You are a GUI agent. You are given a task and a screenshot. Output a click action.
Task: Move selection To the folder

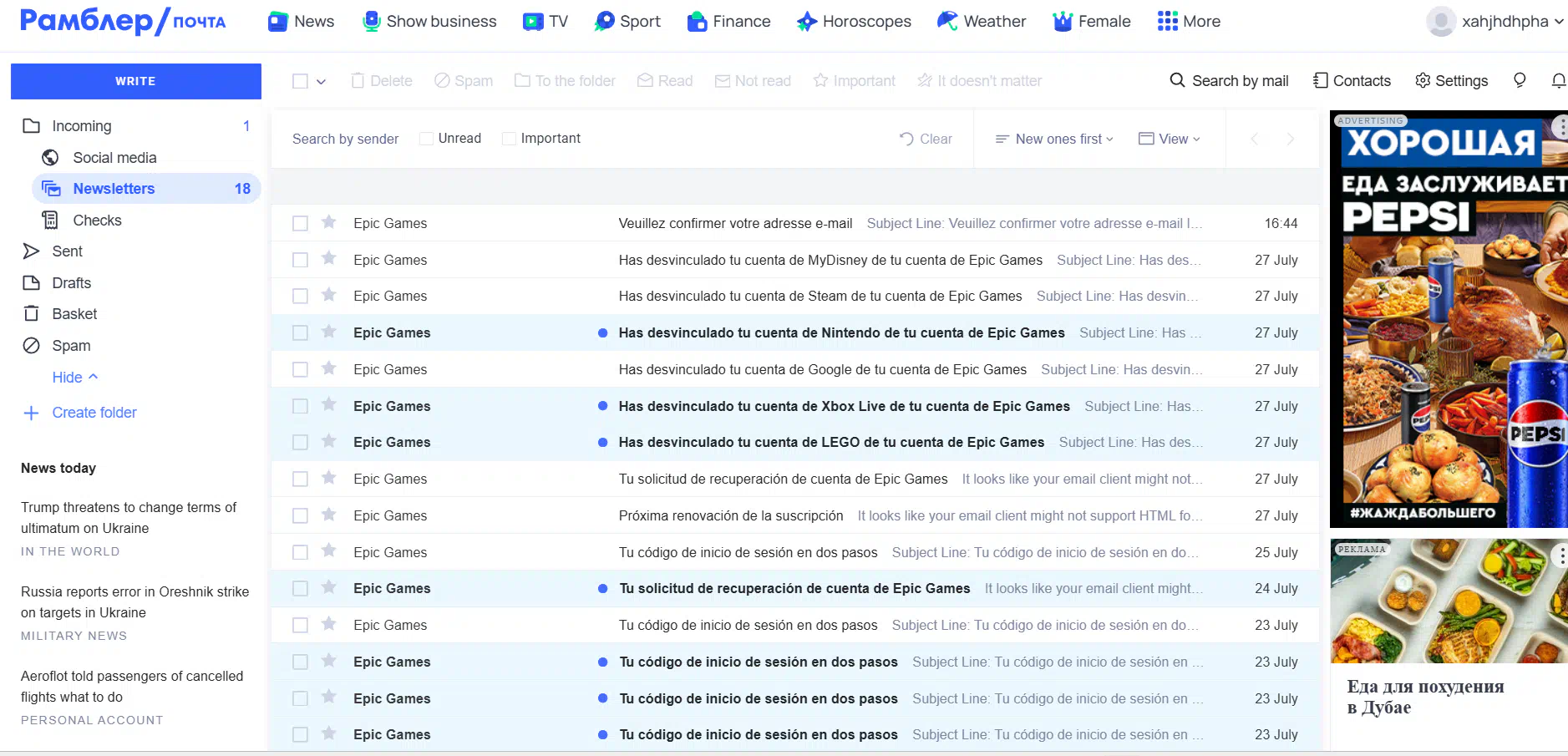tap(565, 81)
